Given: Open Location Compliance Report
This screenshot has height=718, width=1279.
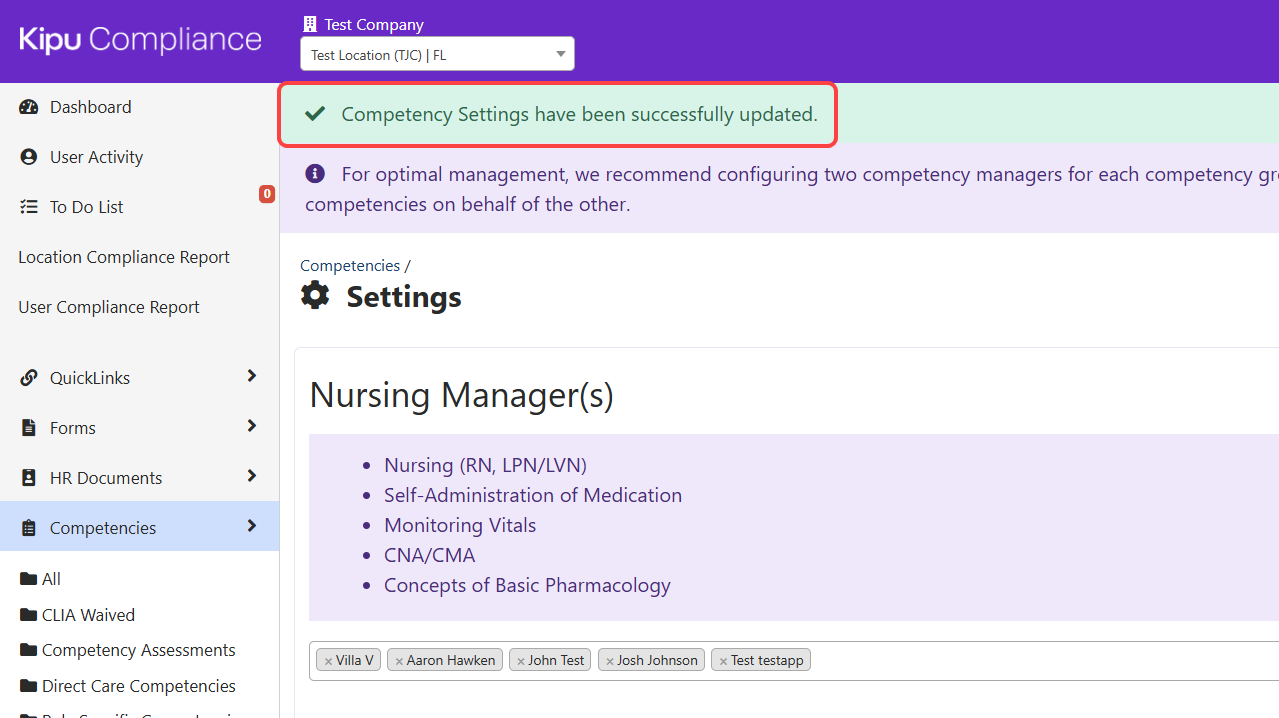Looking at the screenshot, I should pyautogui.click(x=124, y=257).
